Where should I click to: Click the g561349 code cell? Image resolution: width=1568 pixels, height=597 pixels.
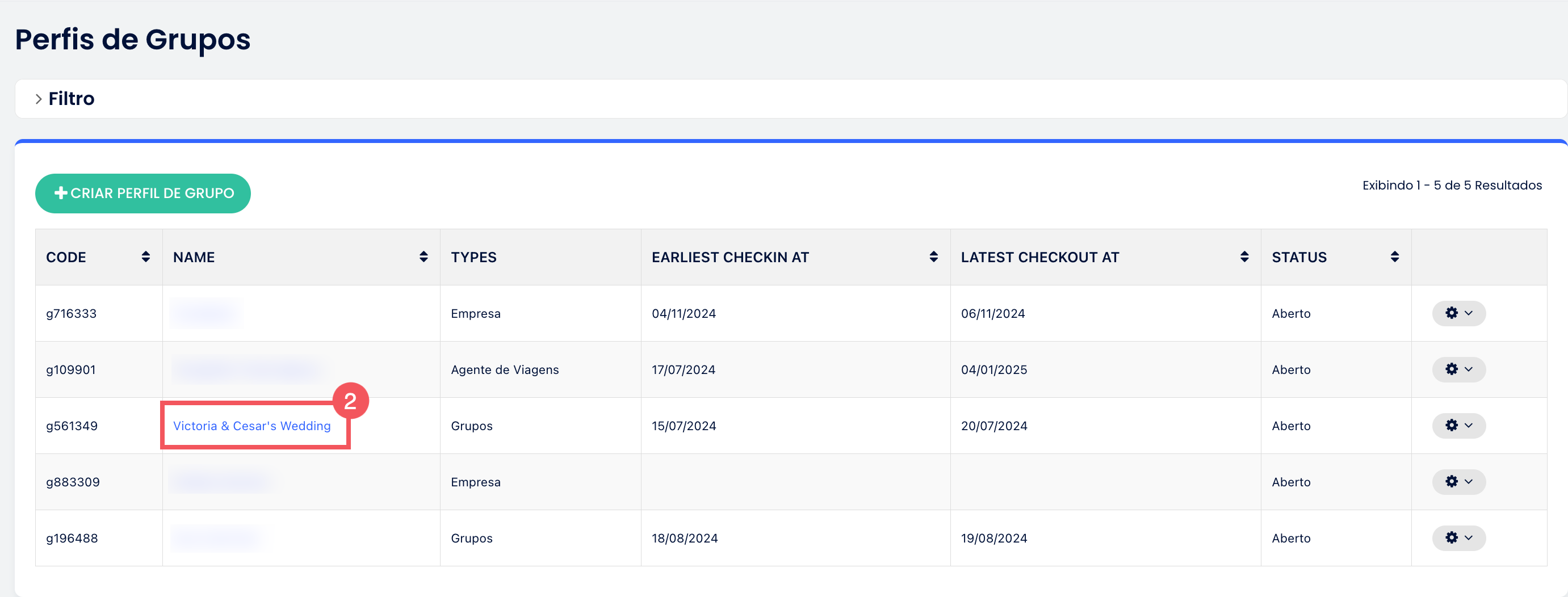point(72,426)
